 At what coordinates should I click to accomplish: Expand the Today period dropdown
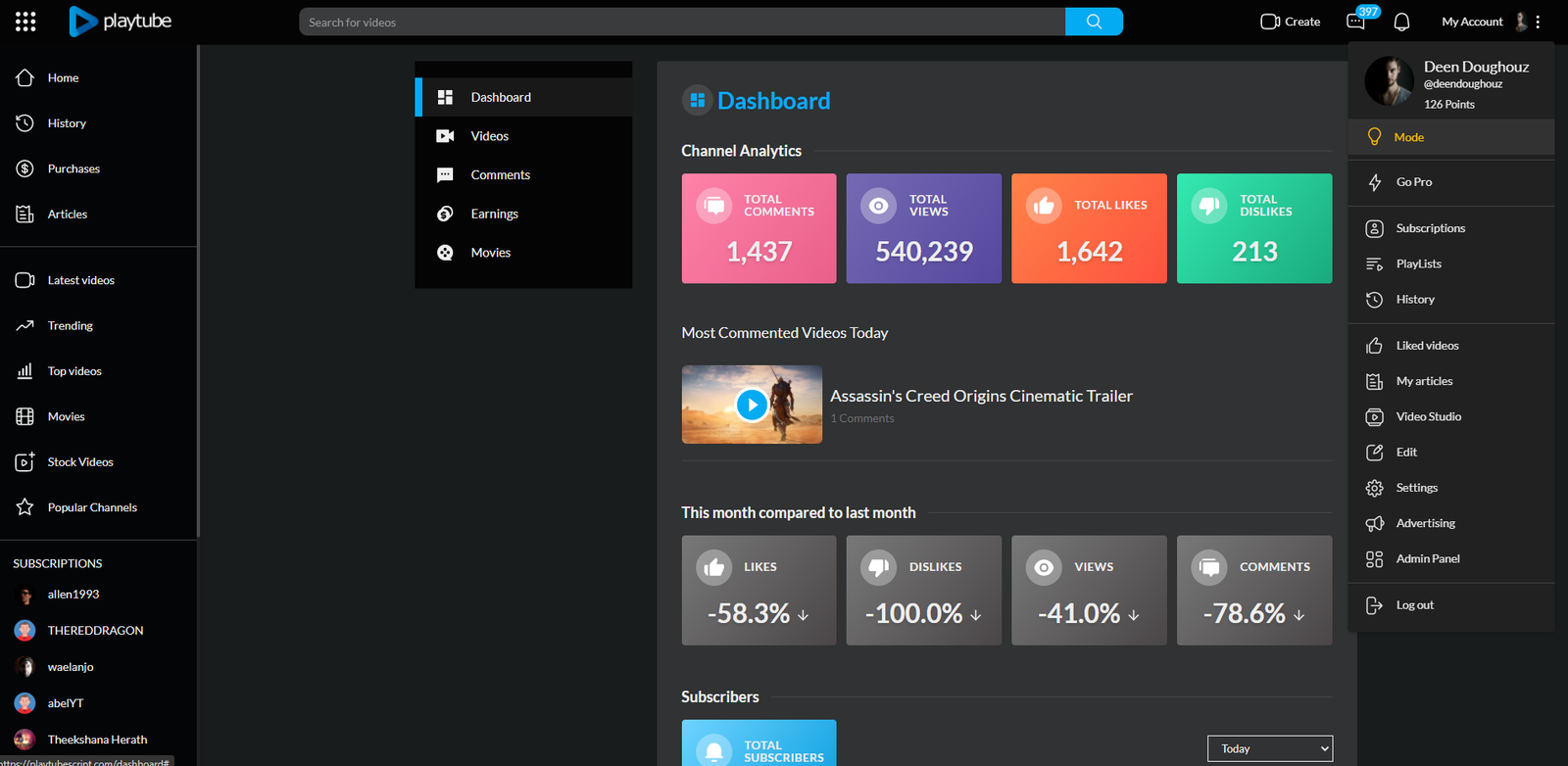click(x=1269, y=748)
